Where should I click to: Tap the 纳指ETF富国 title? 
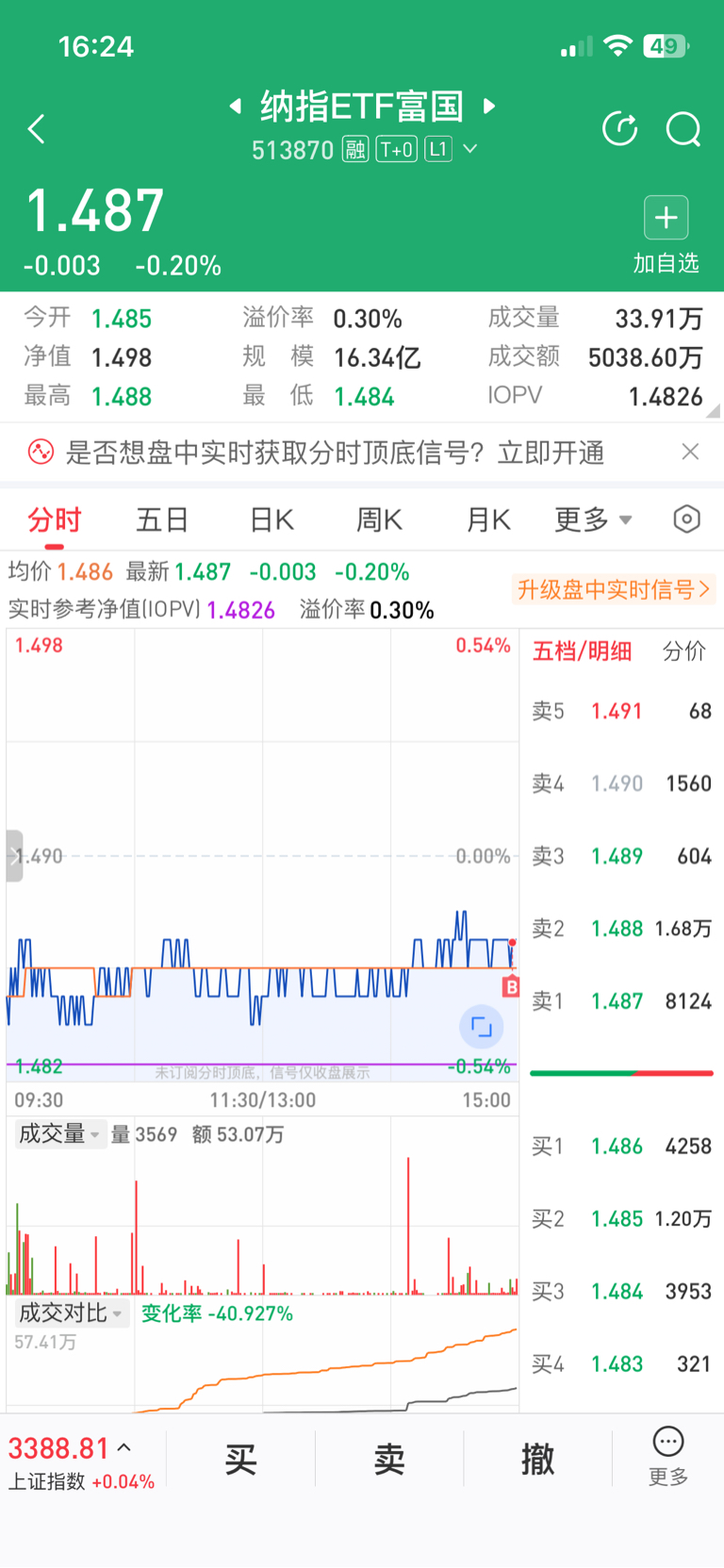coord(362,107)
